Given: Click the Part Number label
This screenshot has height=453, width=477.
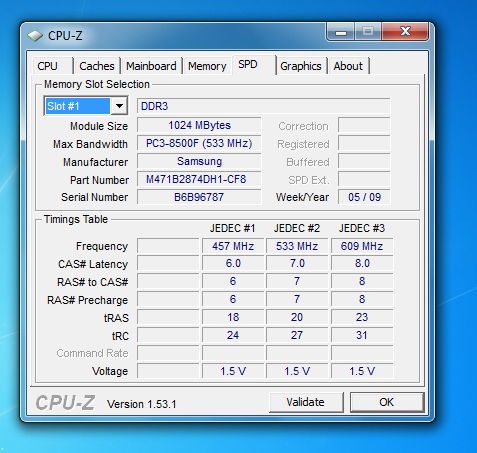Looking at the screenshot, I should pos(99,180).
